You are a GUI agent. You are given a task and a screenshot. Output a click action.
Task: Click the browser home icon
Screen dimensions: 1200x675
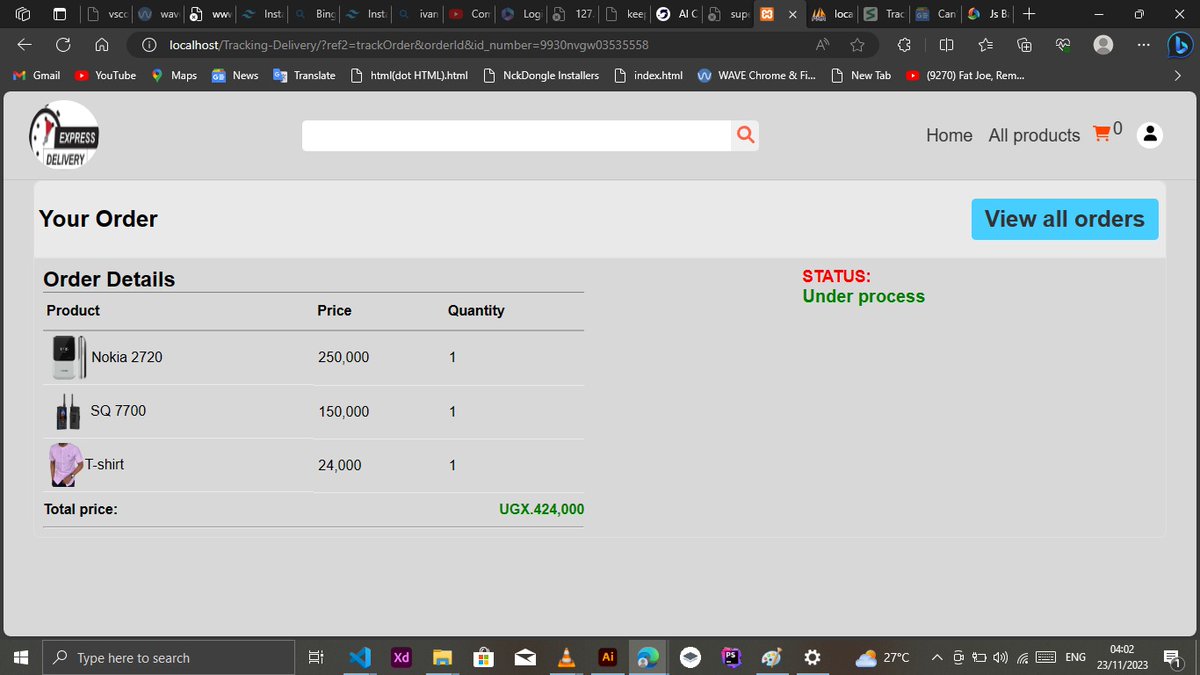(101, 45)
